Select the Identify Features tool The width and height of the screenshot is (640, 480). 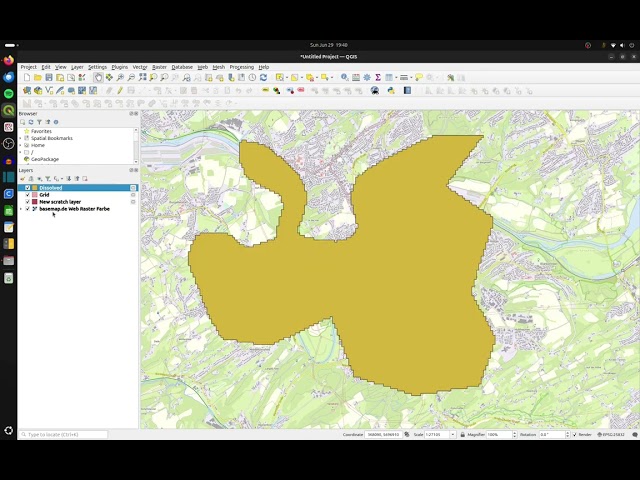[x=345, y=78]
